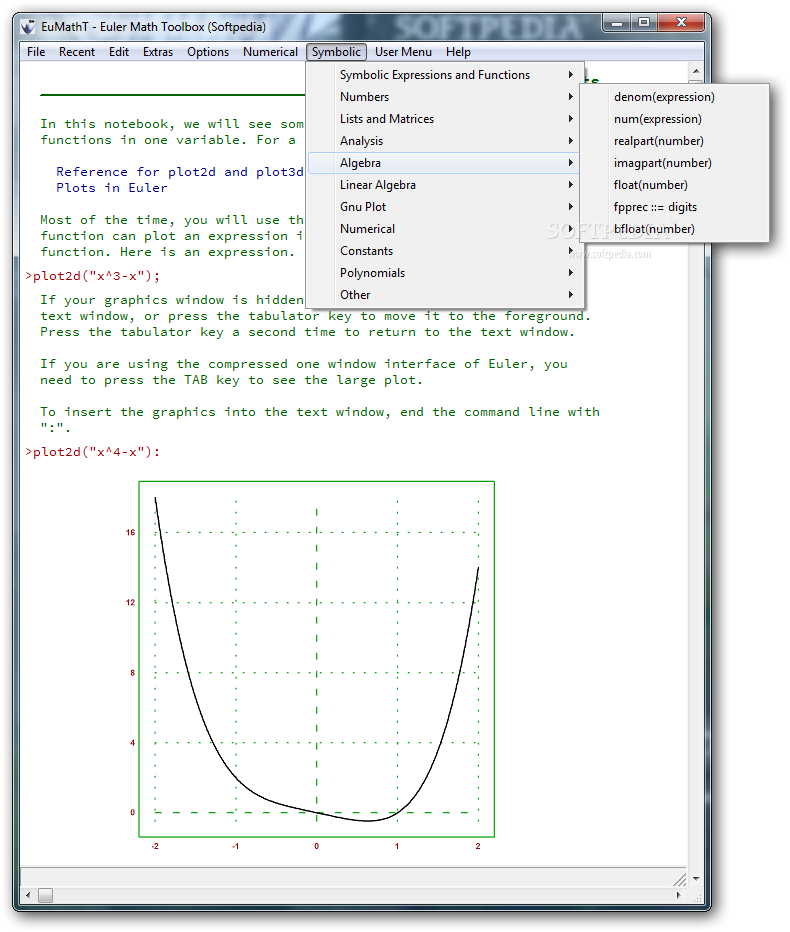Image resolution: width=790 pixels, height=932 pixels.
Task: Expand the Numerical entry in Symbolic menu
Action: coord(445,229)
